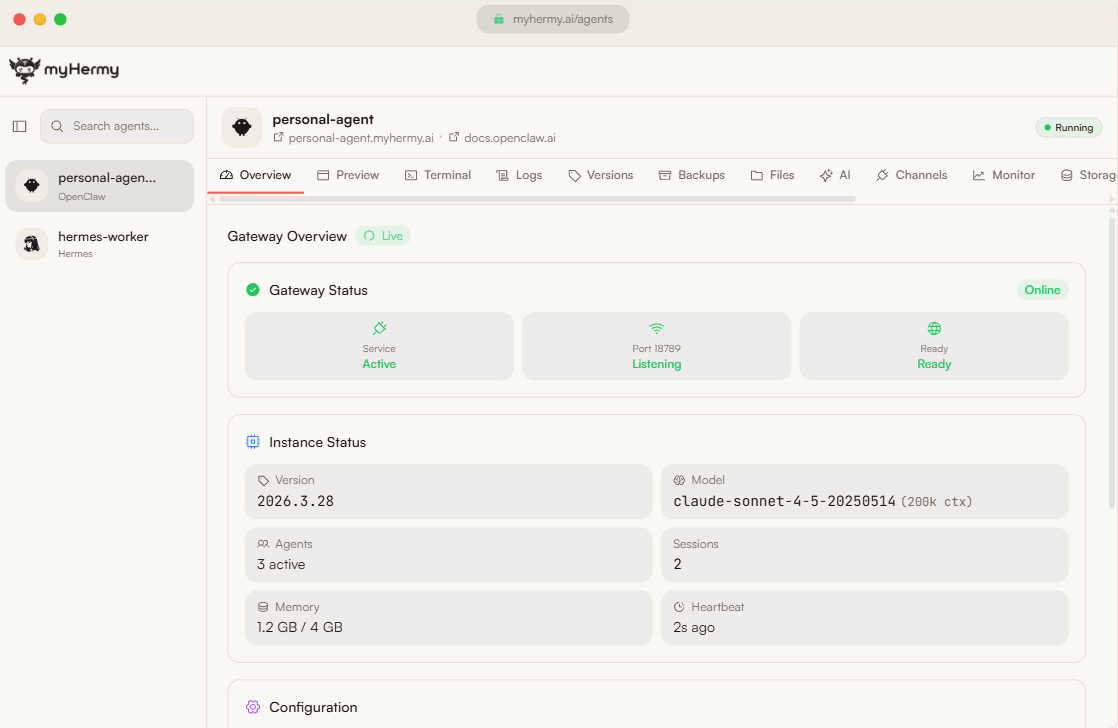Select the personal-agent OpenClaw sidebar entry
Viewport: 1118px width, 728px height.
99,185
